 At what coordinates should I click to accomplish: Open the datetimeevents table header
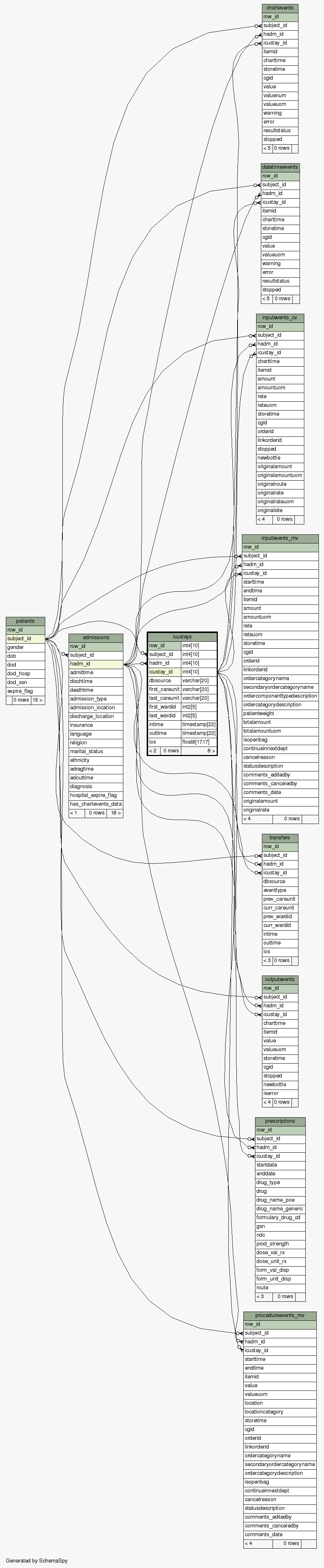tap(280, 167)
